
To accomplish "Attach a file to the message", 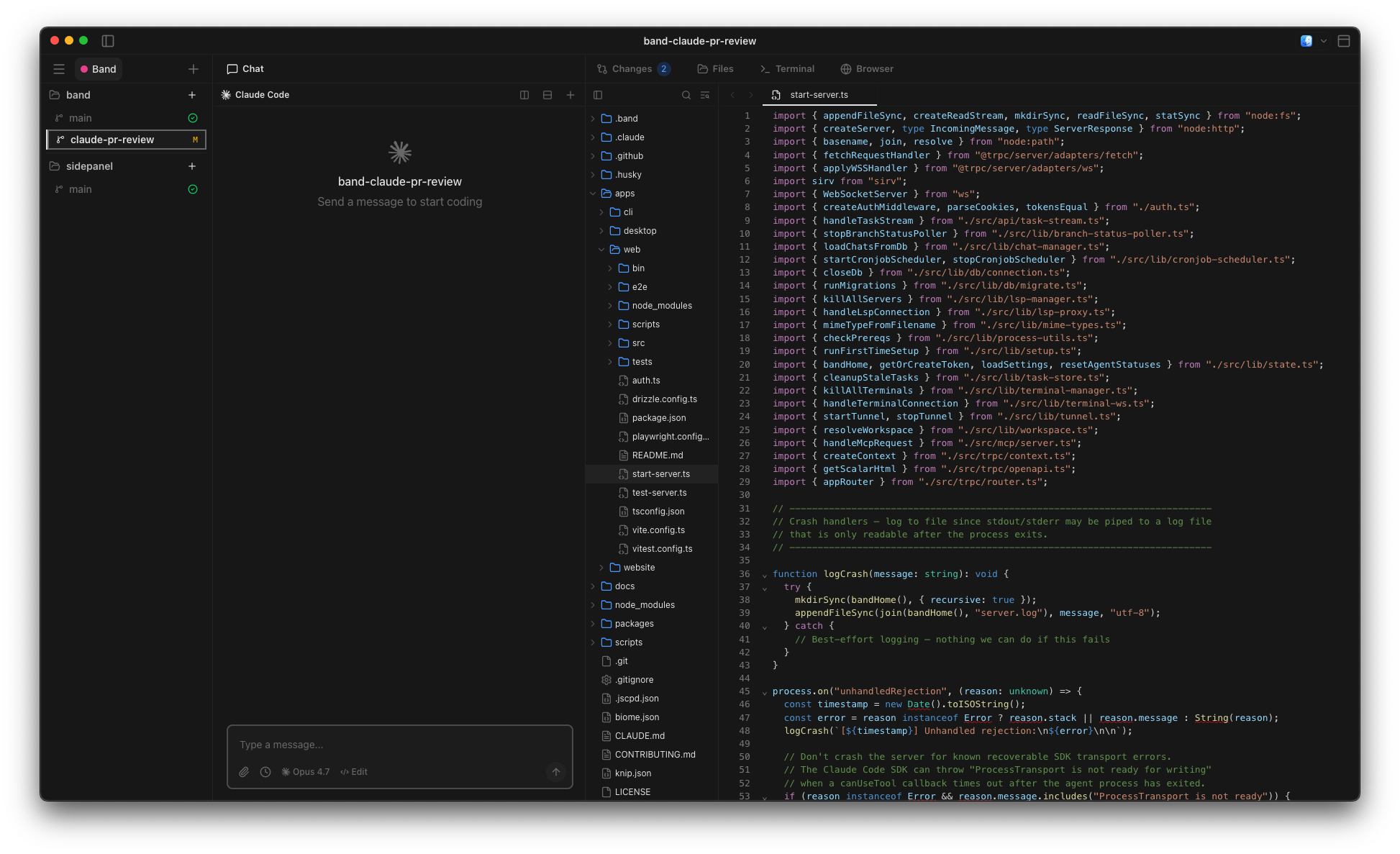I will 244,772.
